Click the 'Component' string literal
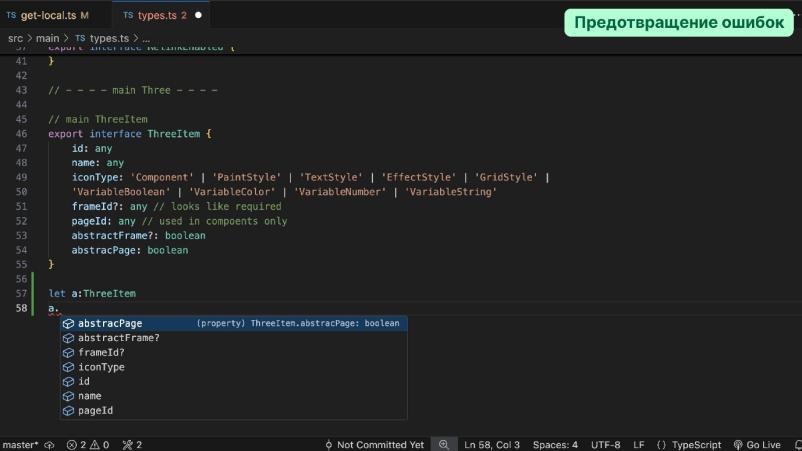This screenshot has height=451, width=802. 162,177
